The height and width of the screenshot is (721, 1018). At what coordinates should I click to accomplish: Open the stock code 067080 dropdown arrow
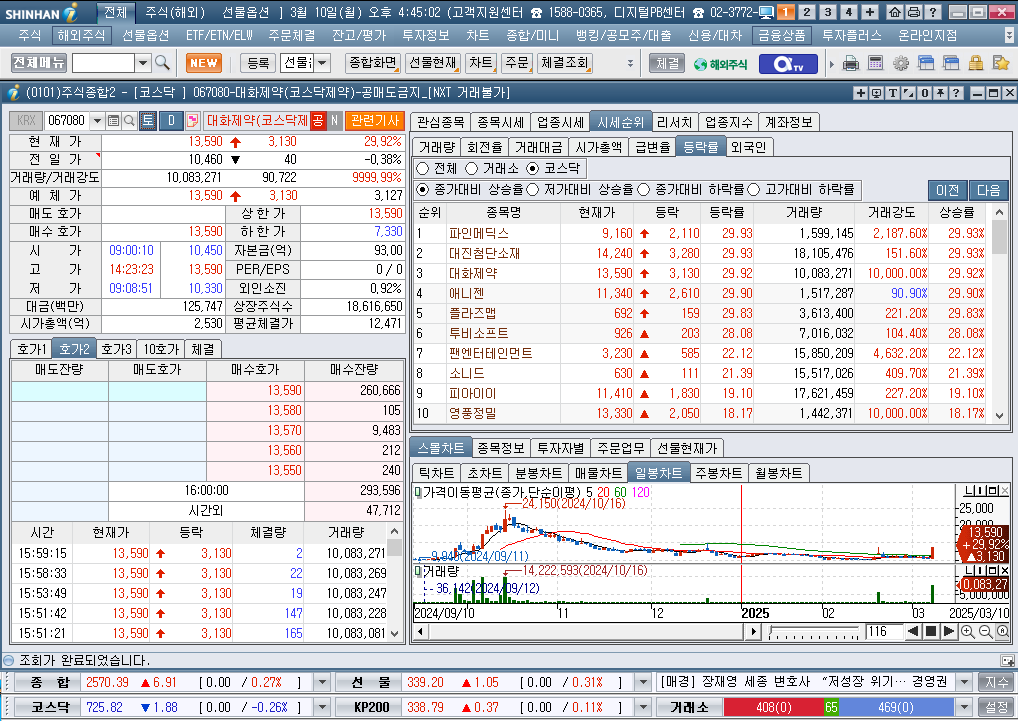coord(97,121)
